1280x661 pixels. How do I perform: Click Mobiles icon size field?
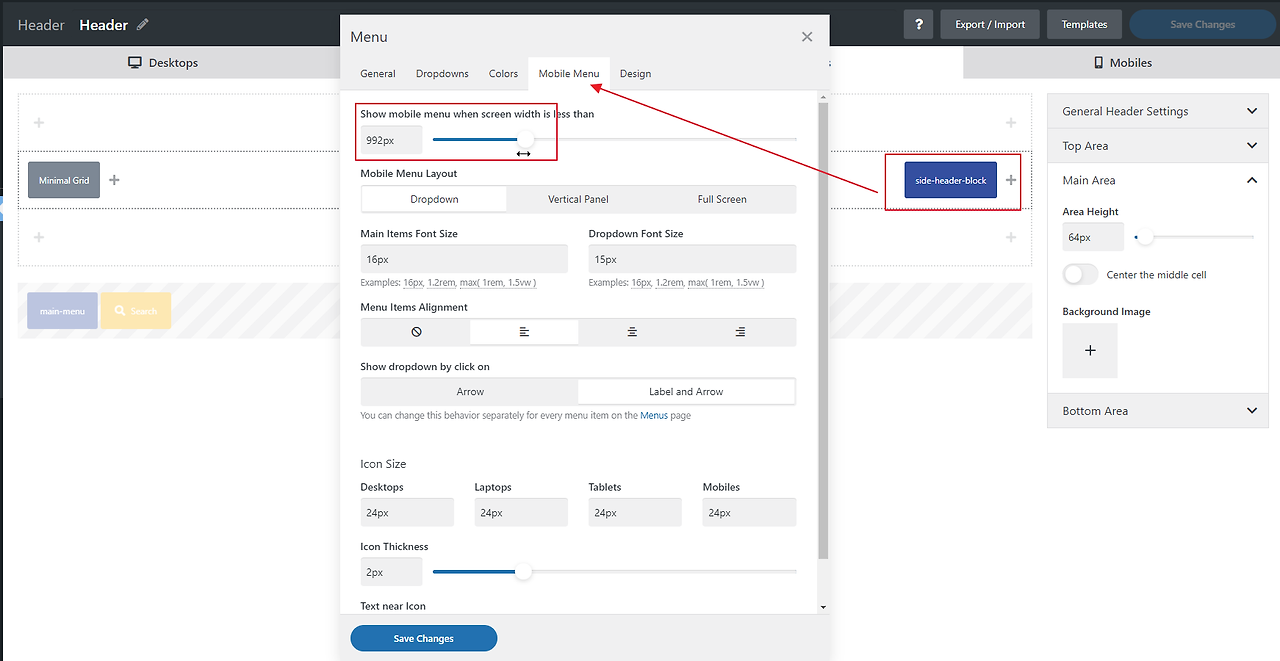[x=749, y=512]
